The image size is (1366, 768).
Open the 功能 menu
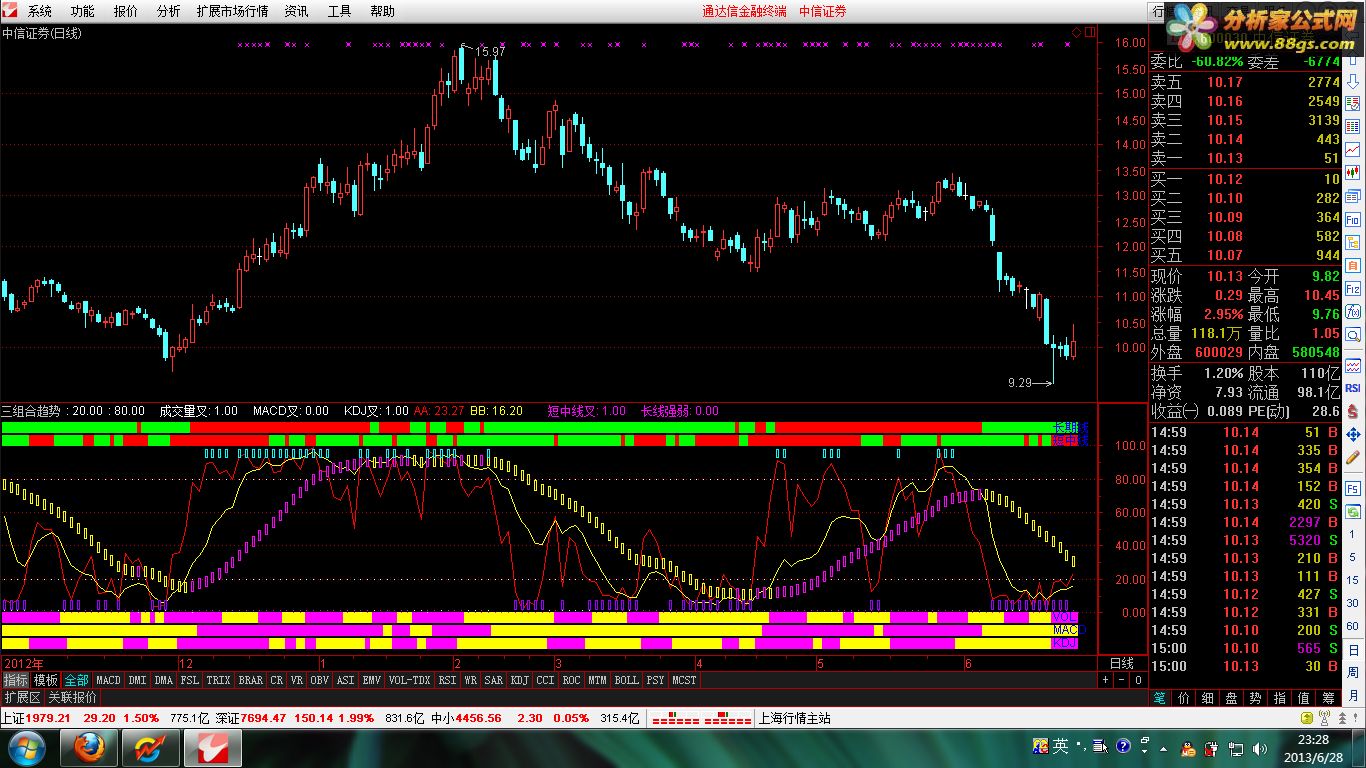click(83, 11)
